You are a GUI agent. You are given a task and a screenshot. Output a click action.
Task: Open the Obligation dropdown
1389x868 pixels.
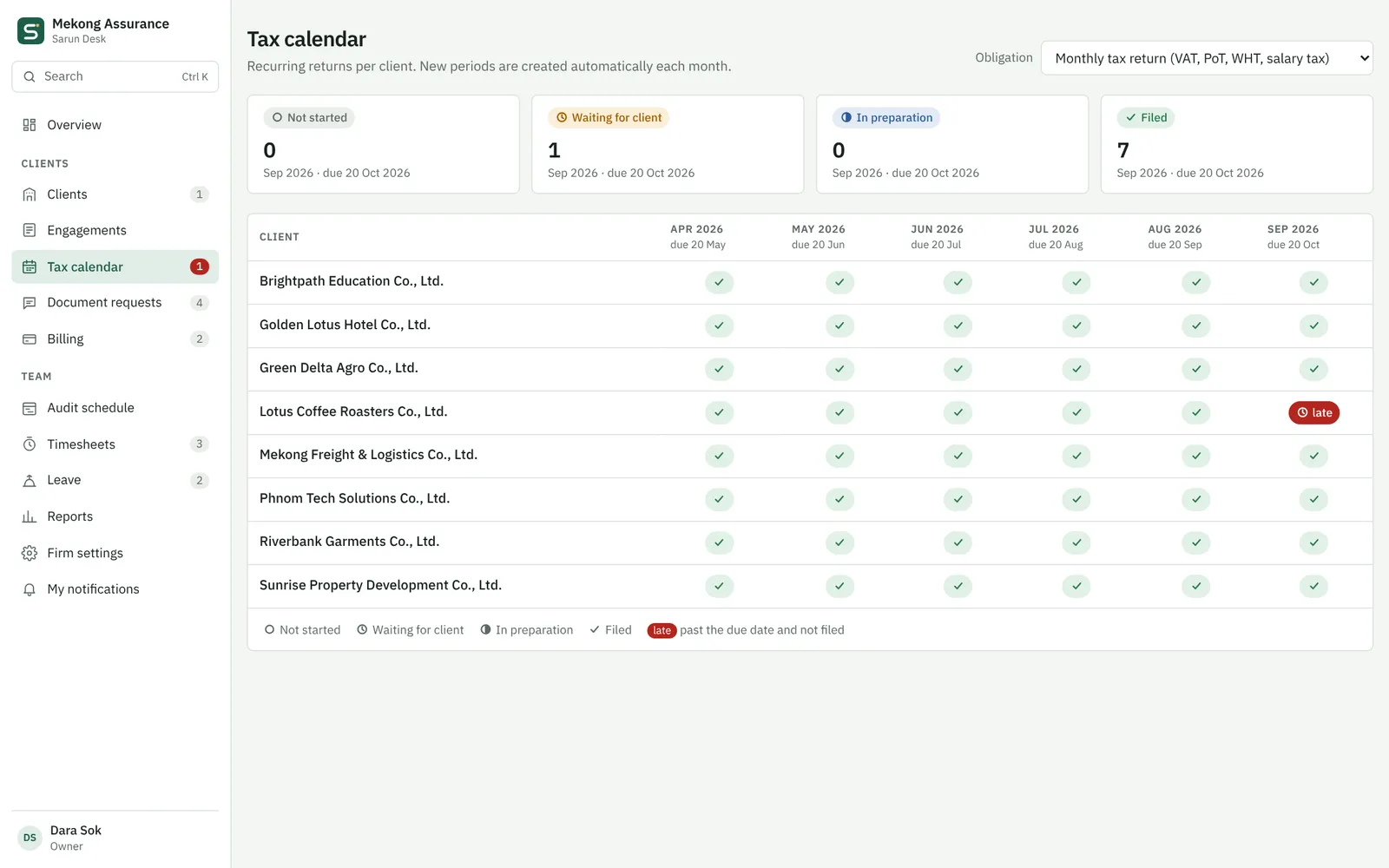click(1207, 58)
